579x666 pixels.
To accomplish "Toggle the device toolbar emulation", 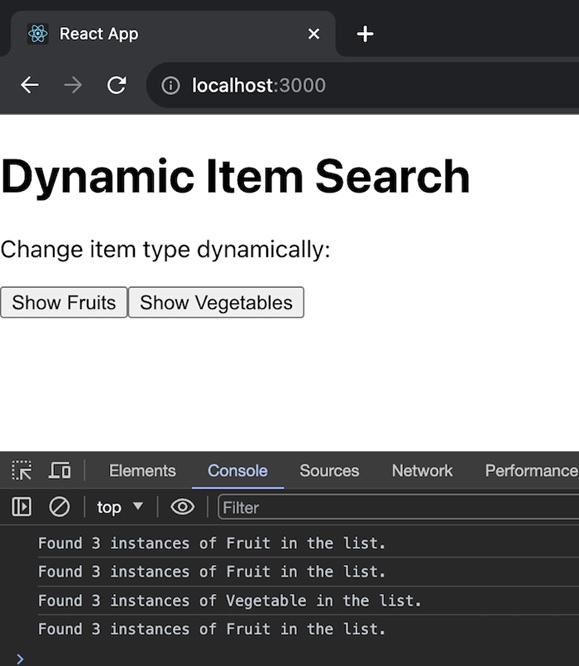I will pyautogui.click(x=59, y=471).
